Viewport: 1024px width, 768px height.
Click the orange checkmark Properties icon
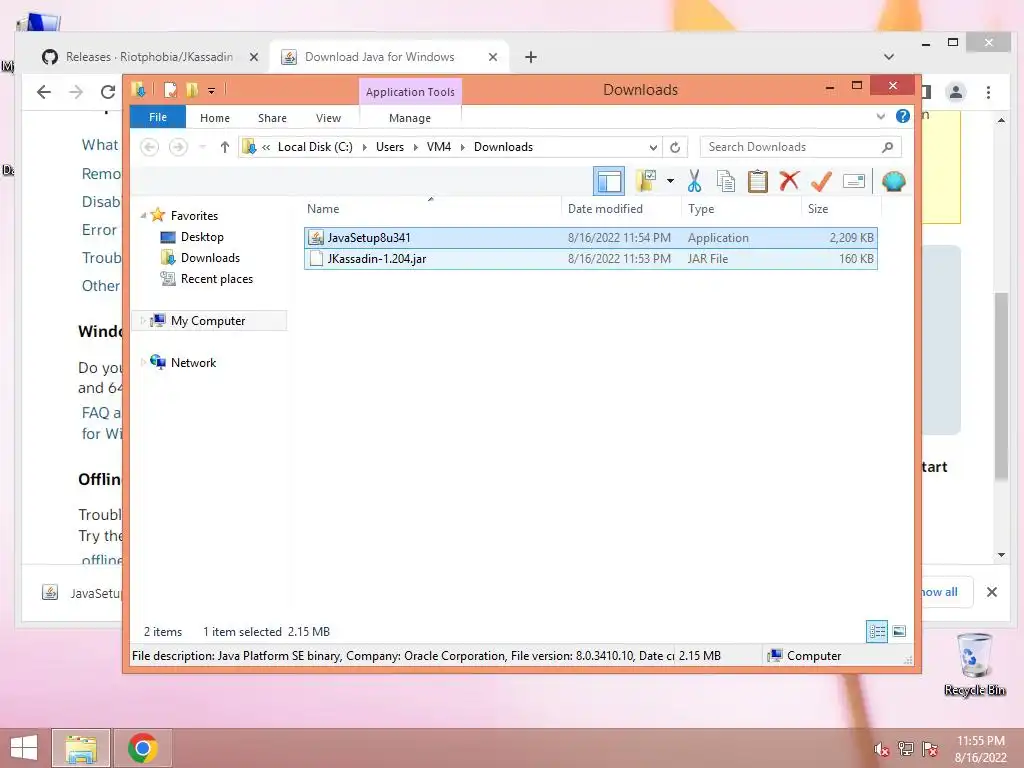point(821,181)
